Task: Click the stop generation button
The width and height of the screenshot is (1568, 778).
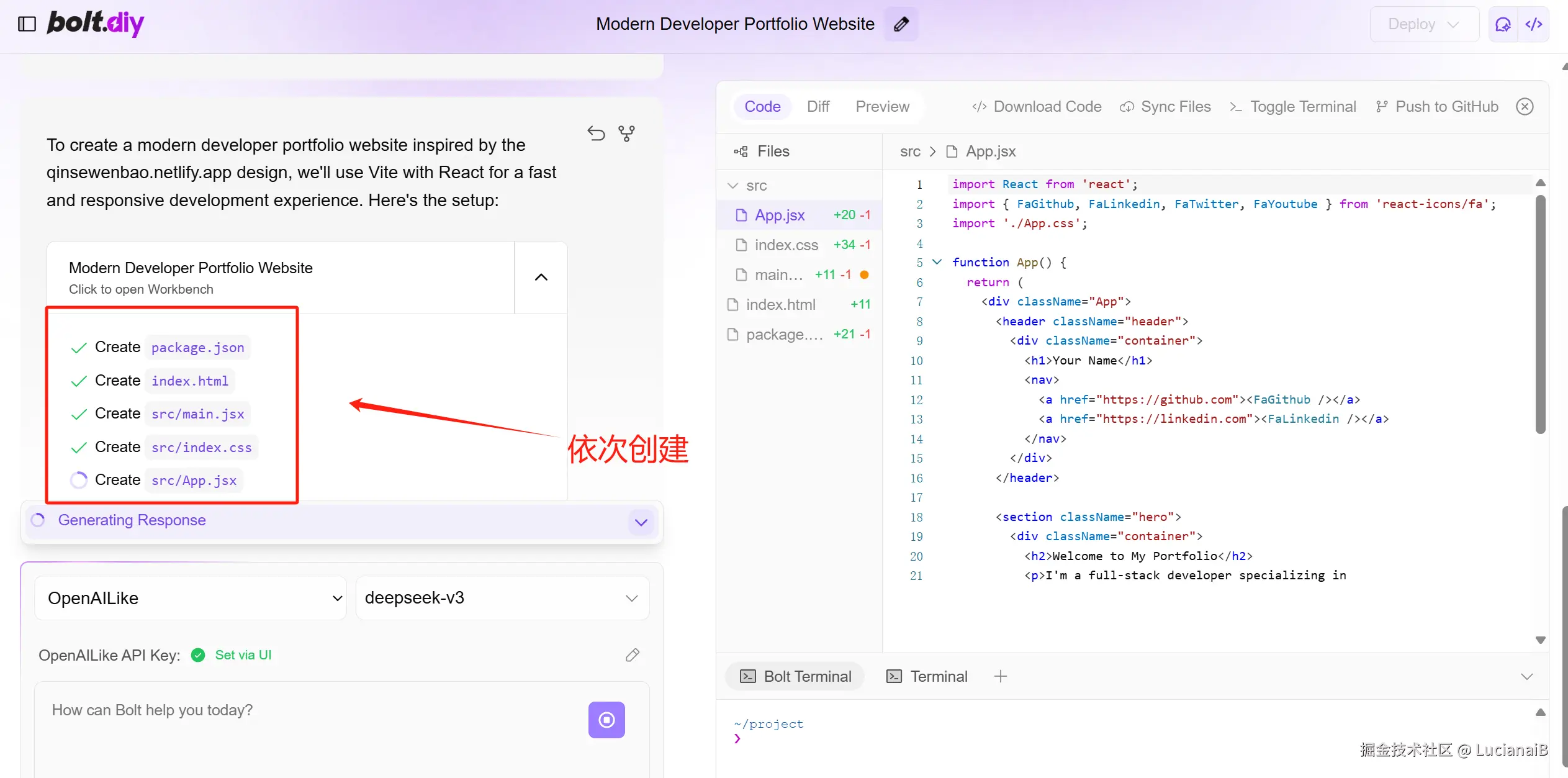Action: coord(606,720)
